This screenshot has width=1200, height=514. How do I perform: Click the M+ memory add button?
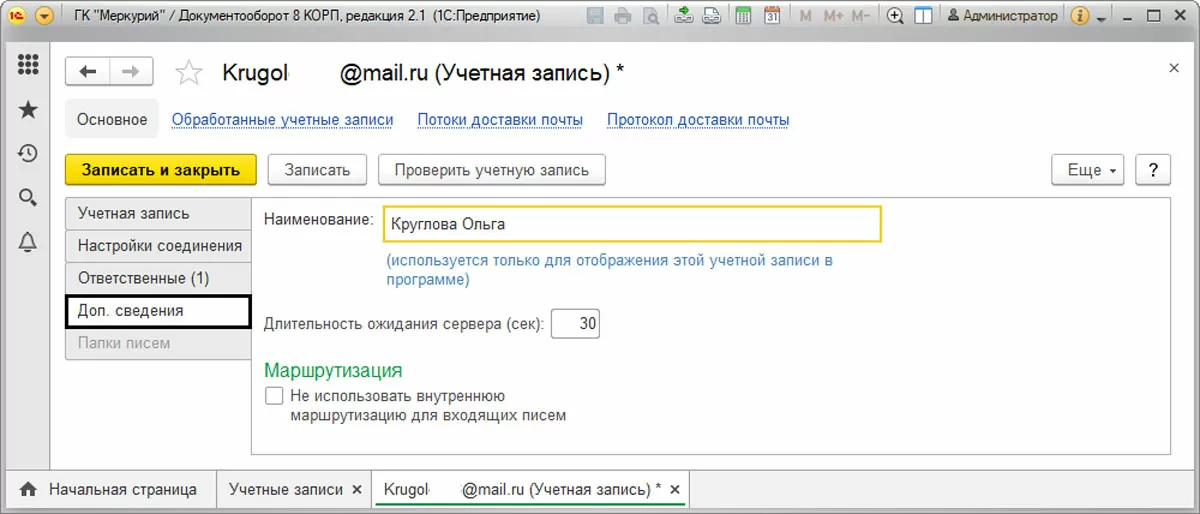pos(834,16)
